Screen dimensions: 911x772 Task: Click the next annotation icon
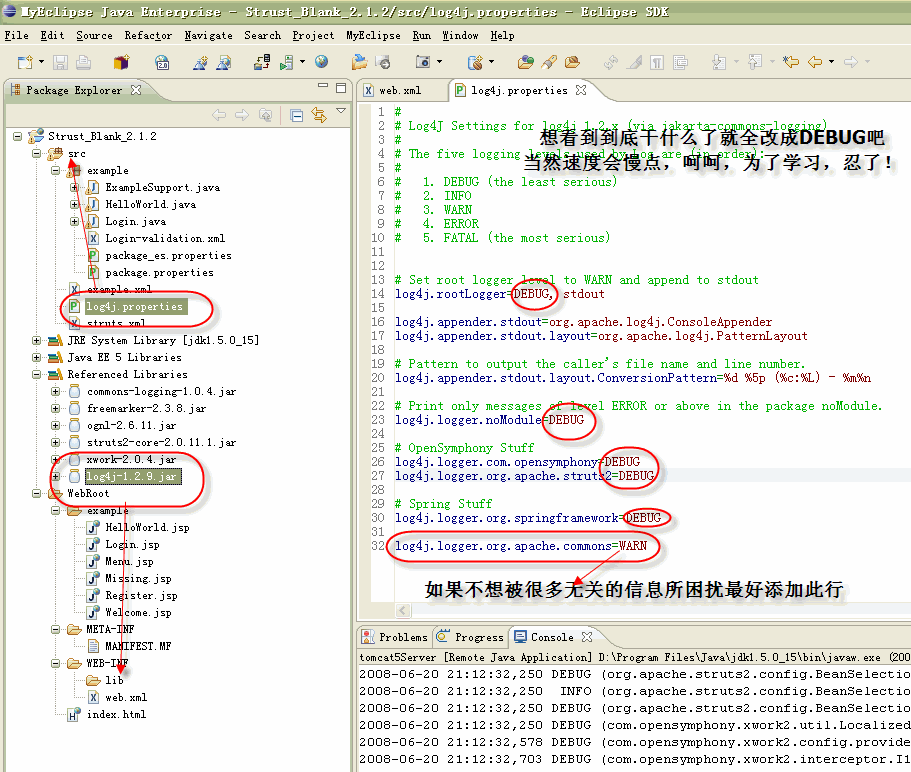coord(719,62)
